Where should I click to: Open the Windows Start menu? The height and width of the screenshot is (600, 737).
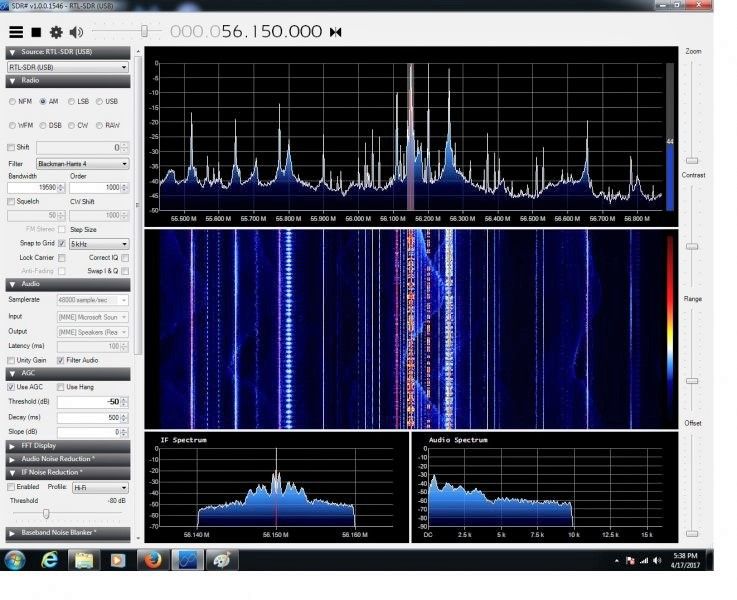click(x=15, y=560)
